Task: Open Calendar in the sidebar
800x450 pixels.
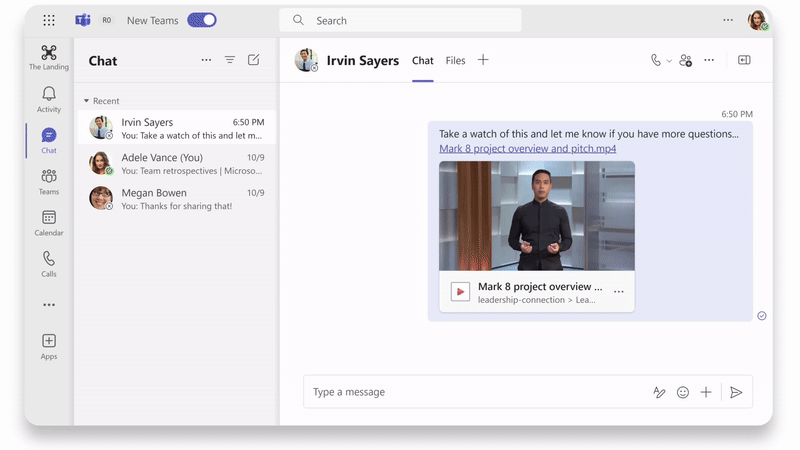Action: [49, 223]
